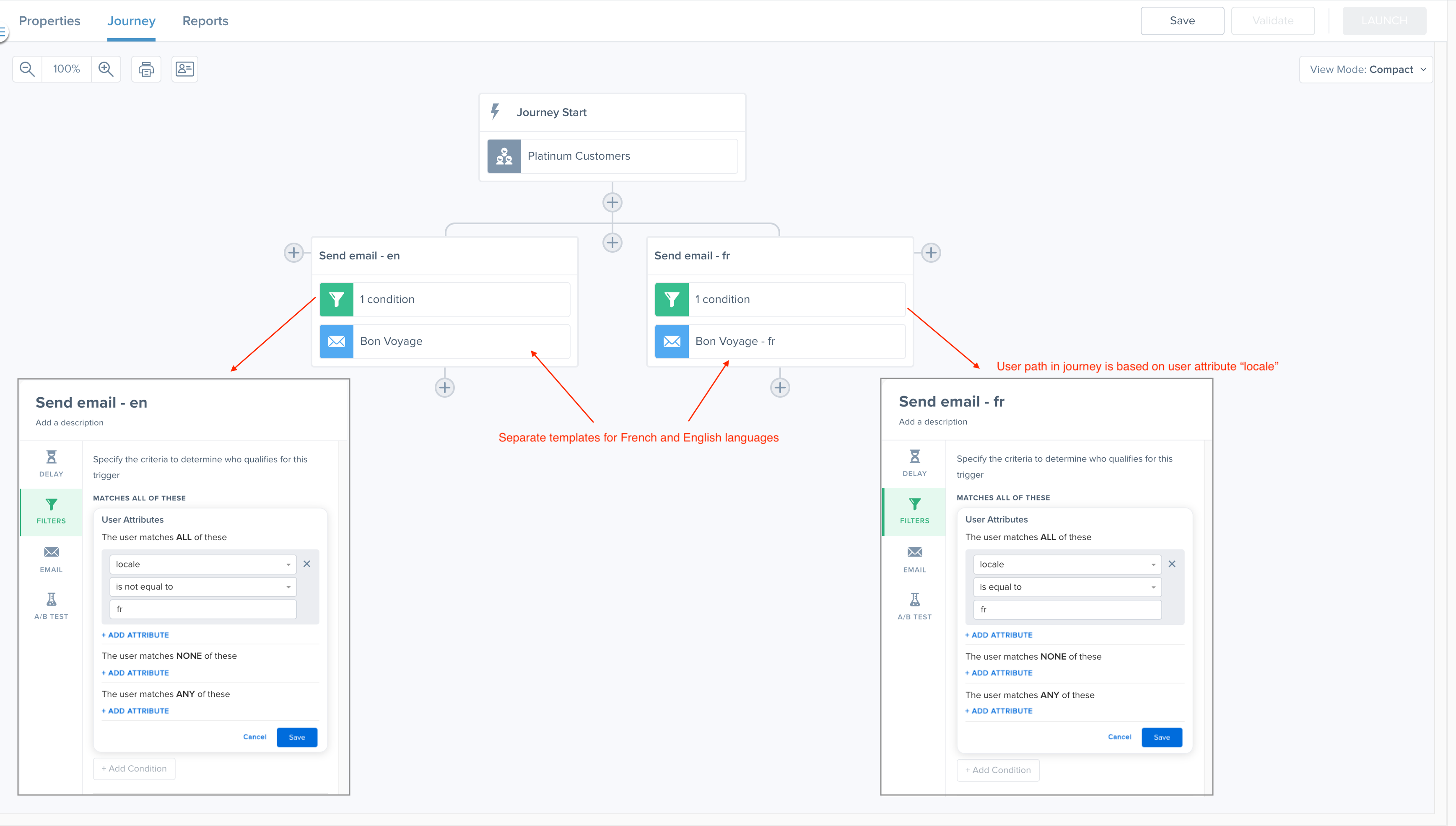Switch to the Properties tab
This screenshot has width=1456, height=826.
[49, 21]
